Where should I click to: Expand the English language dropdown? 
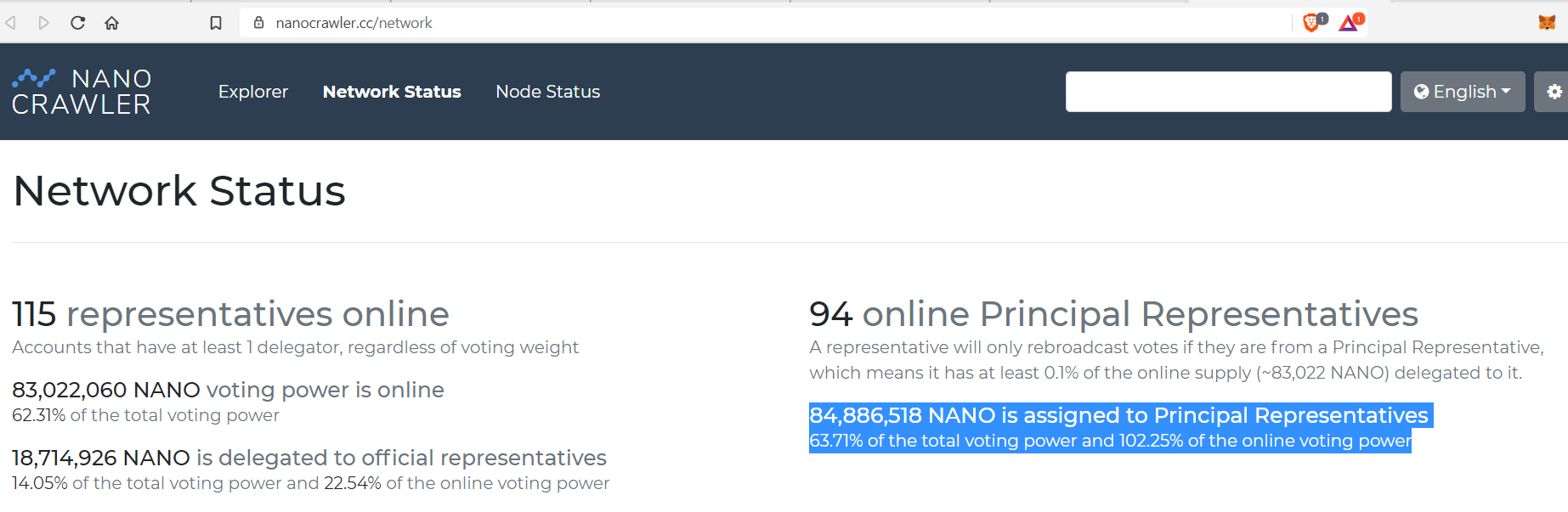click(x=1463, y=92)
